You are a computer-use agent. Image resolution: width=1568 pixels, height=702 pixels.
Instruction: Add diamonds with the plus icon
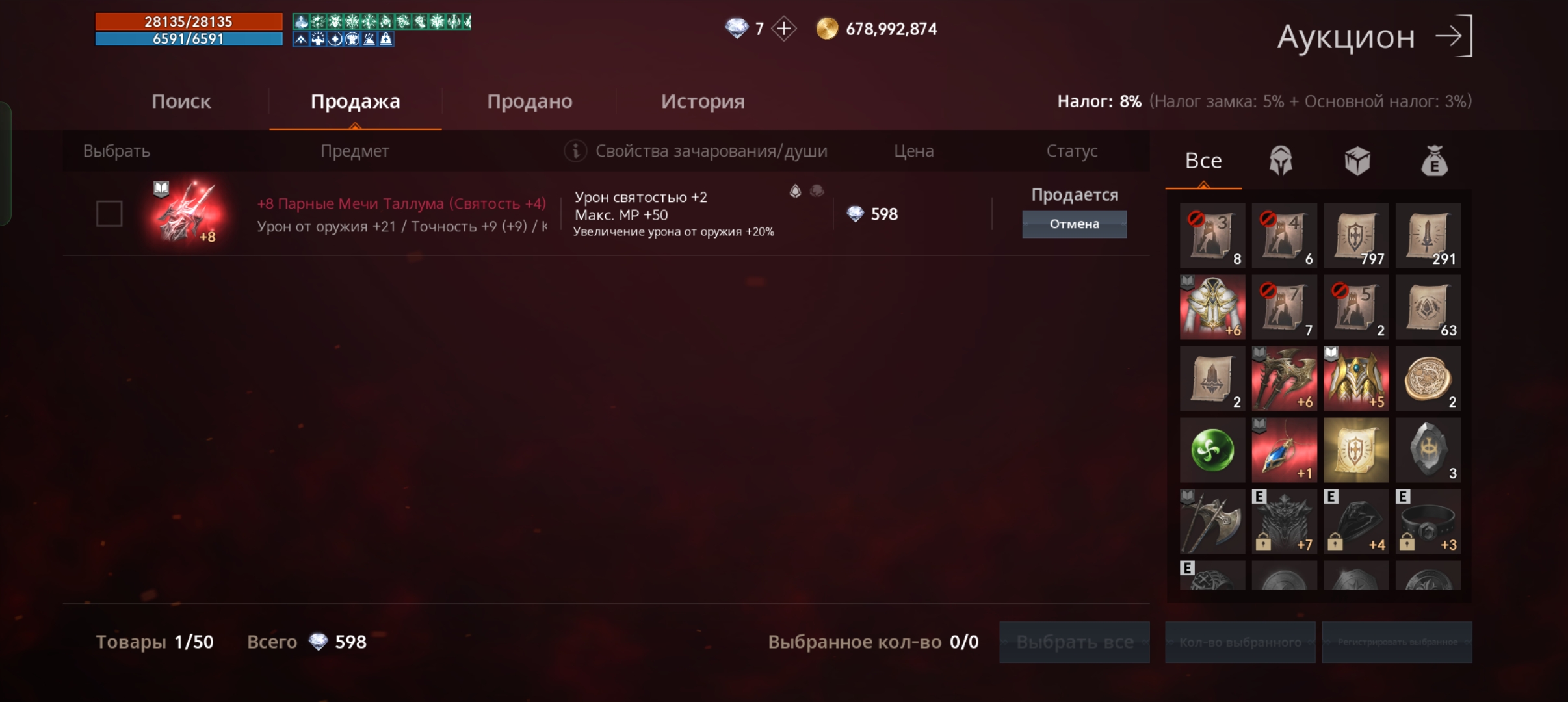coord(784,29)
